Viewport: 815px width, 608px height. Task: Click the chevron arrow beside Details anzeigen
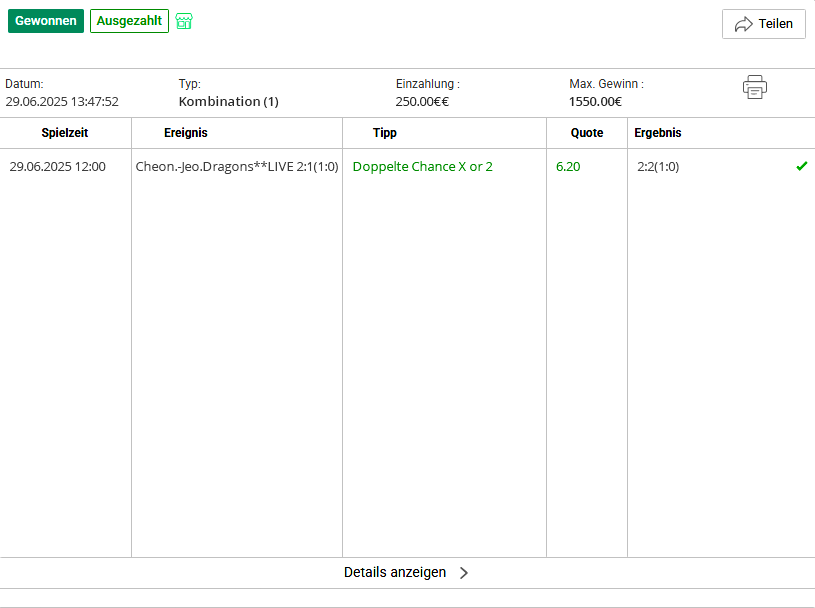(x=464, y=573)
